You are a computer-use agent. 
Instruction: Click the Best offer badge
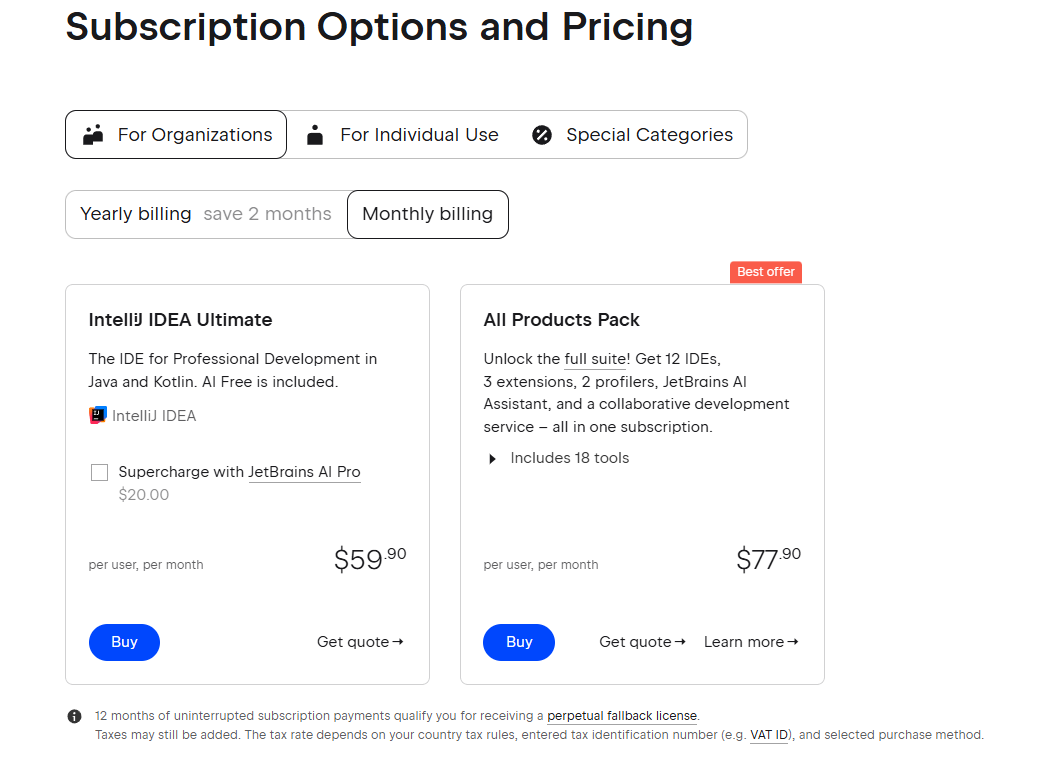click(x=766, y=272)
